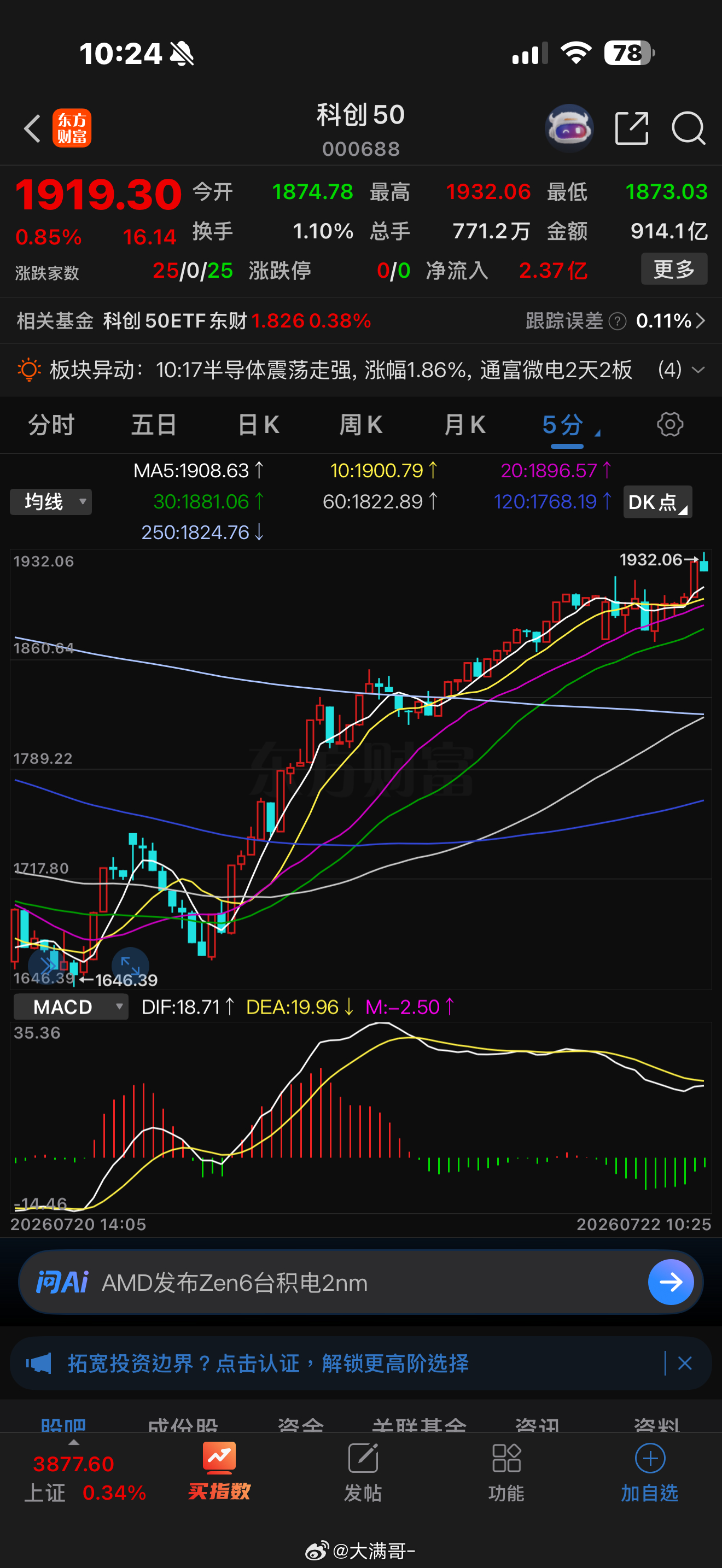
Task: Tap the chart forward chevrons icon
Action: click(x=47, y=965)
